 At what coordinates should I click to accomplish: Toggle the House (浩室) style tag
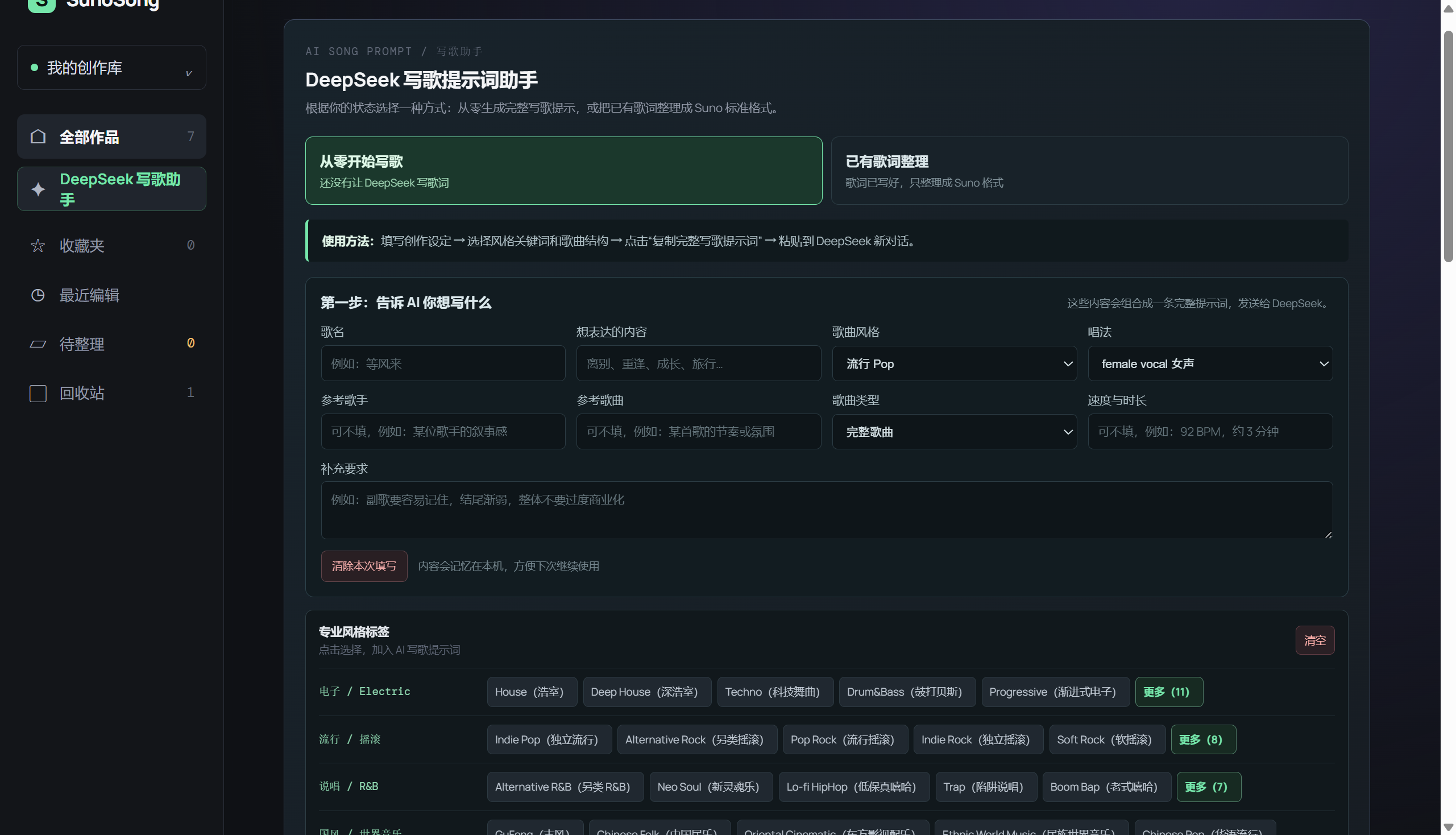click(533, 692)
